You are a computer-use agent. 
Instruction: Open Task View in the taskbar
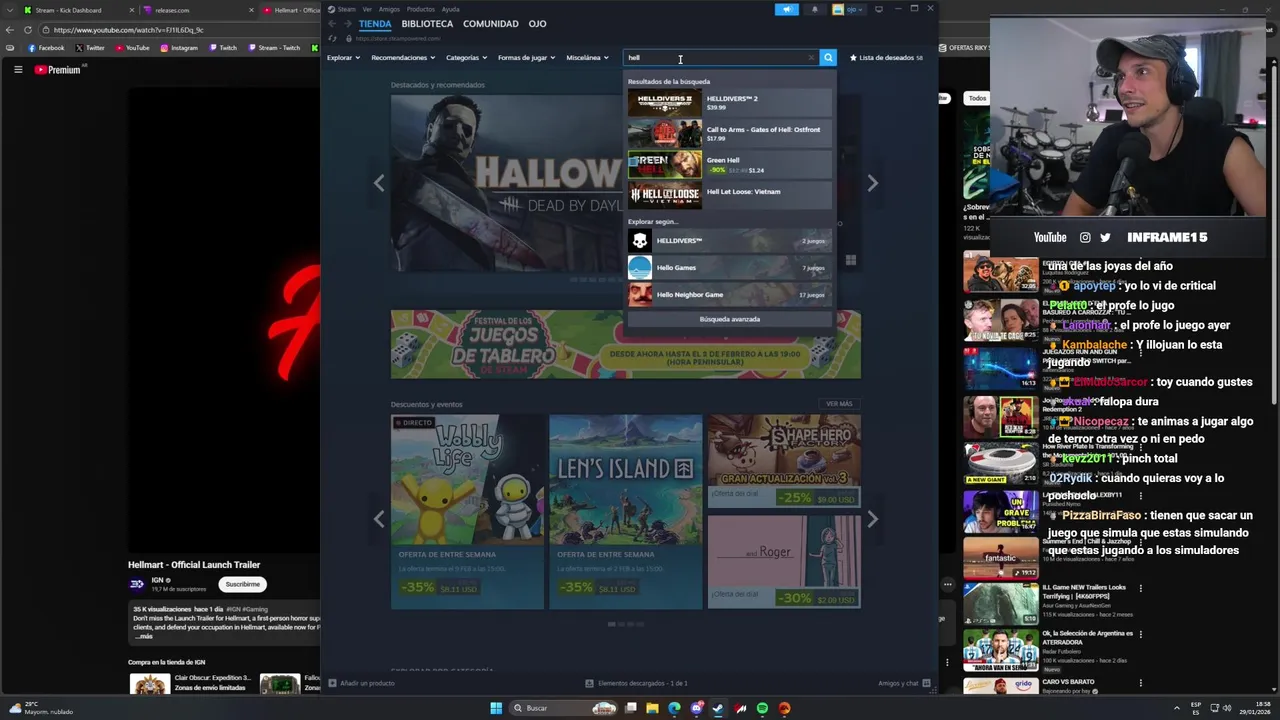630,708
